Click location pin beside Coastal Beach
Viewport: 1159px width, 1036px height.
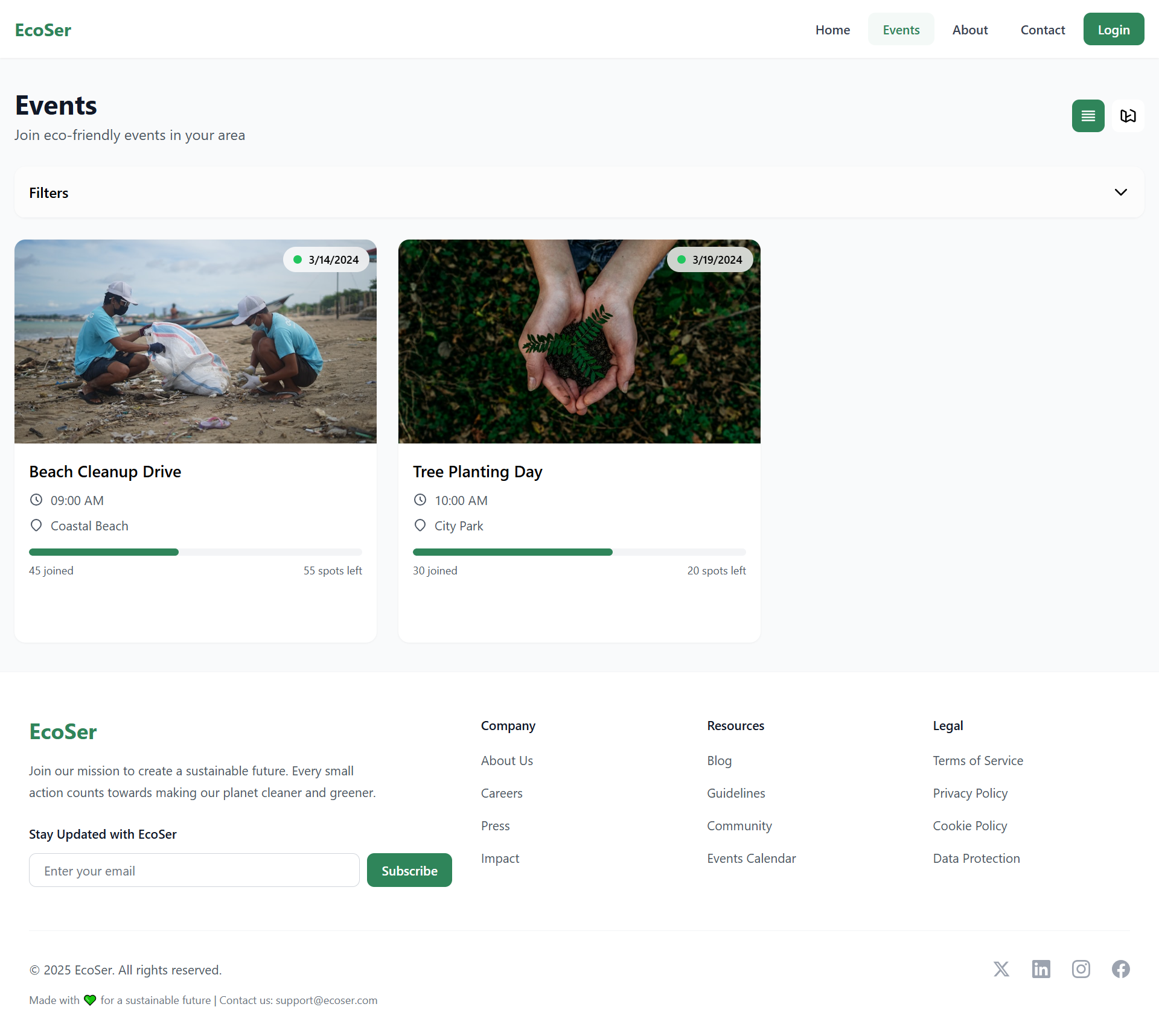pyautogui.click(x=36, y=526)
